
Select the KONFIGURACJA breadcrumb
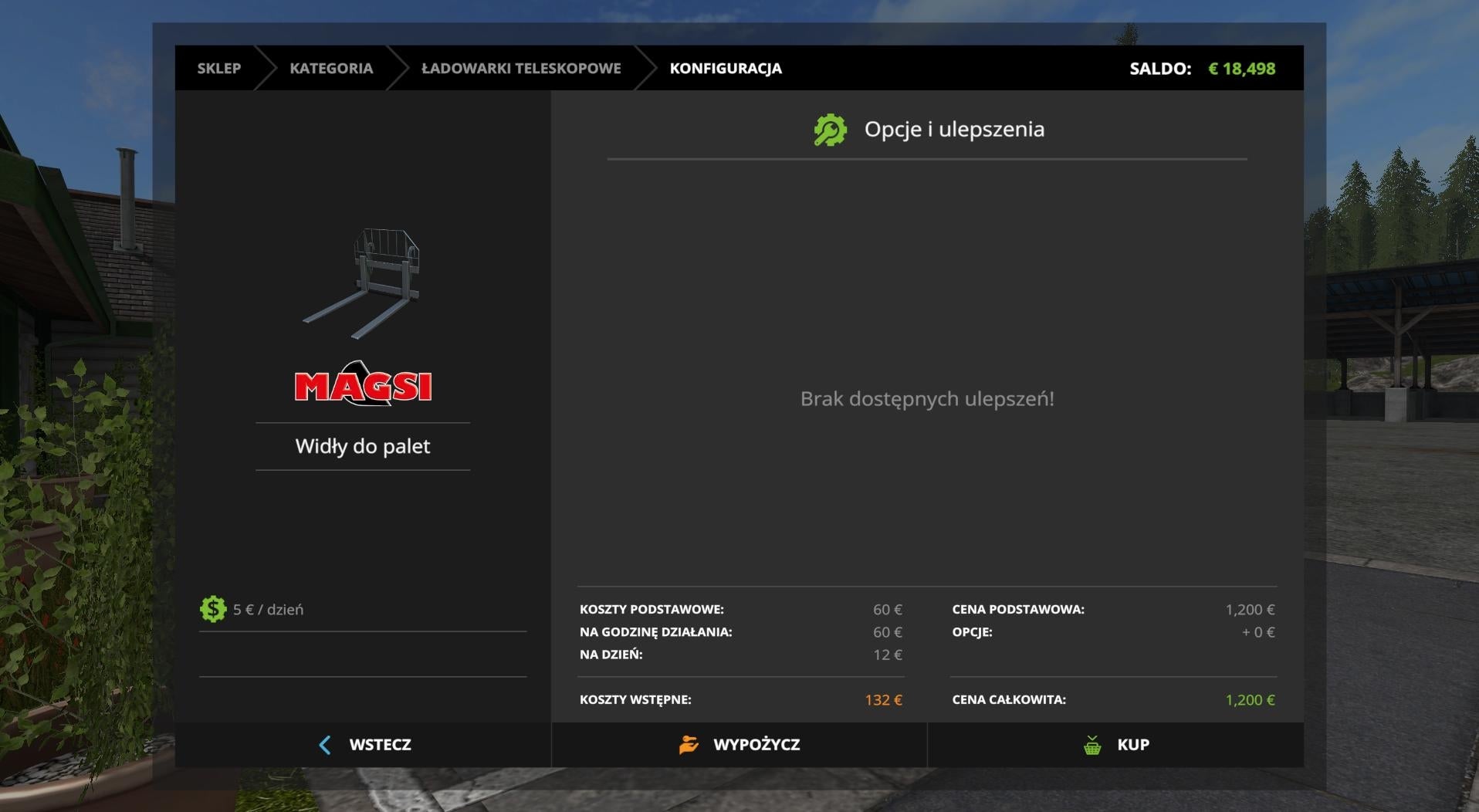pyautogui.click(x=726, y=68)
